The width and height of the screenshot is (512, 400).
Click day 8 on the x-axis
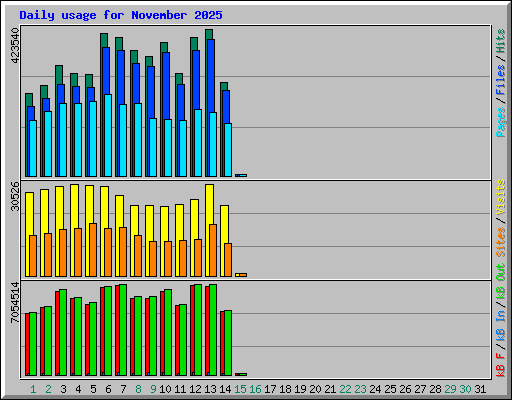138,389
